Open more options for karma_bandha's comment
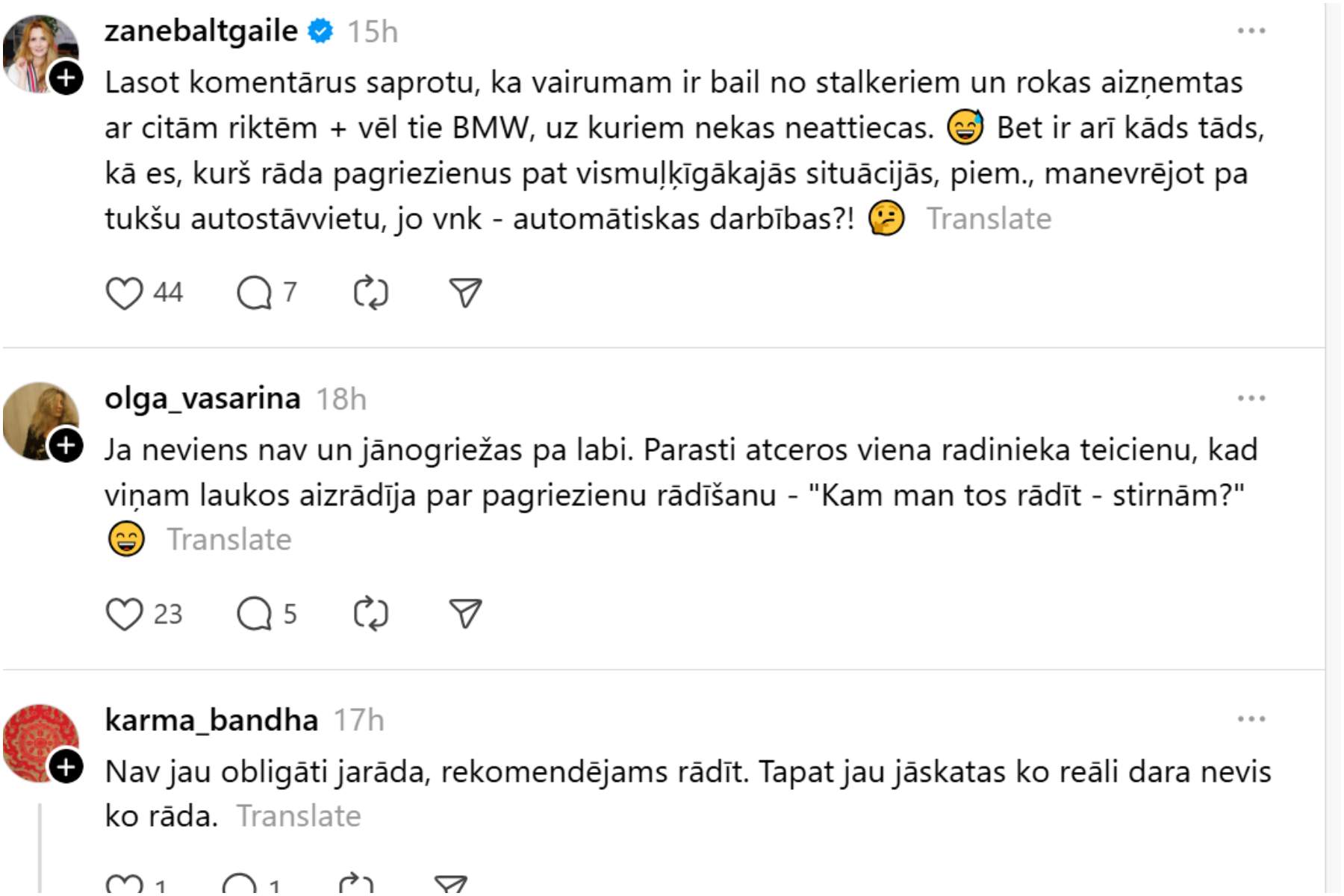Image resolution: width=1344 pixels, height=896 pixels. coord(1251,720)
